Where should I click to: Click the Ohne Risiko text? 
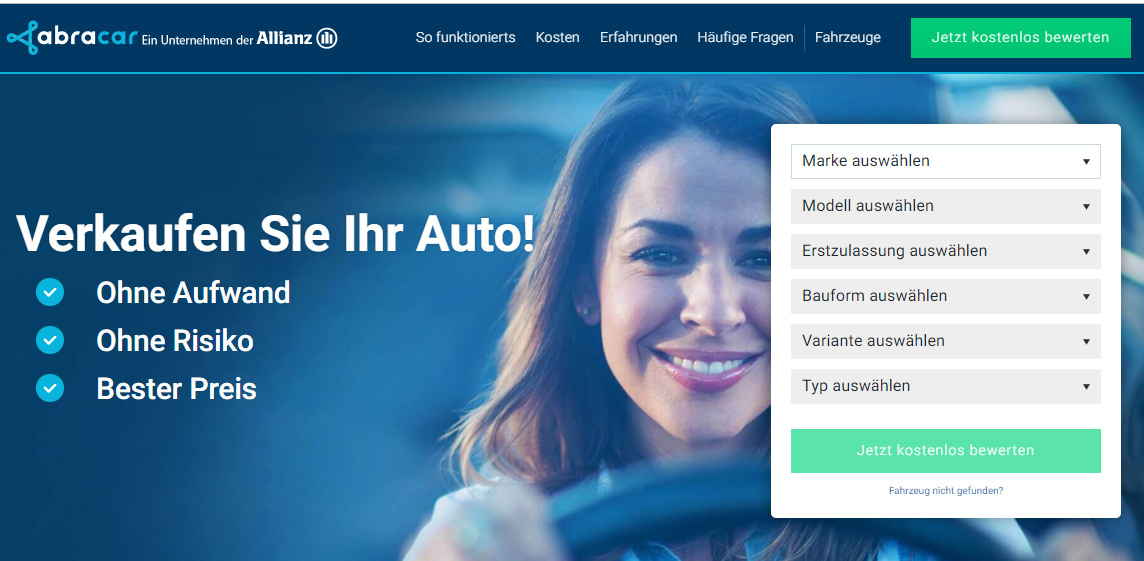click(175, 341)
